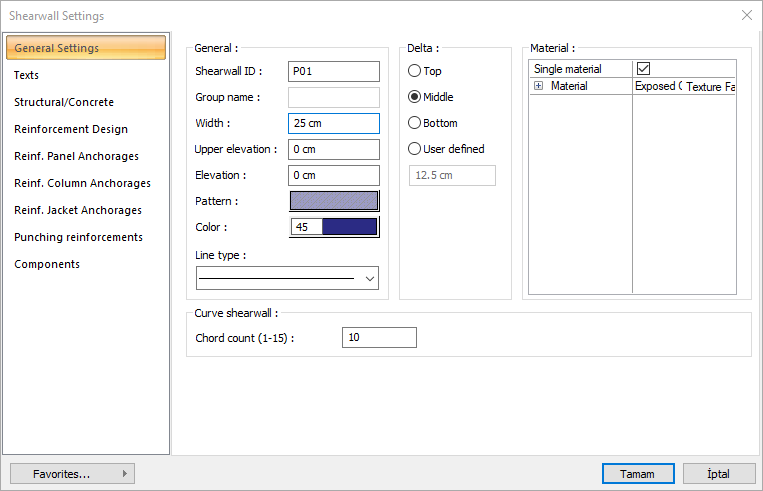
Task: Toggle the Single material checkbox
Action: click(643, 69)
